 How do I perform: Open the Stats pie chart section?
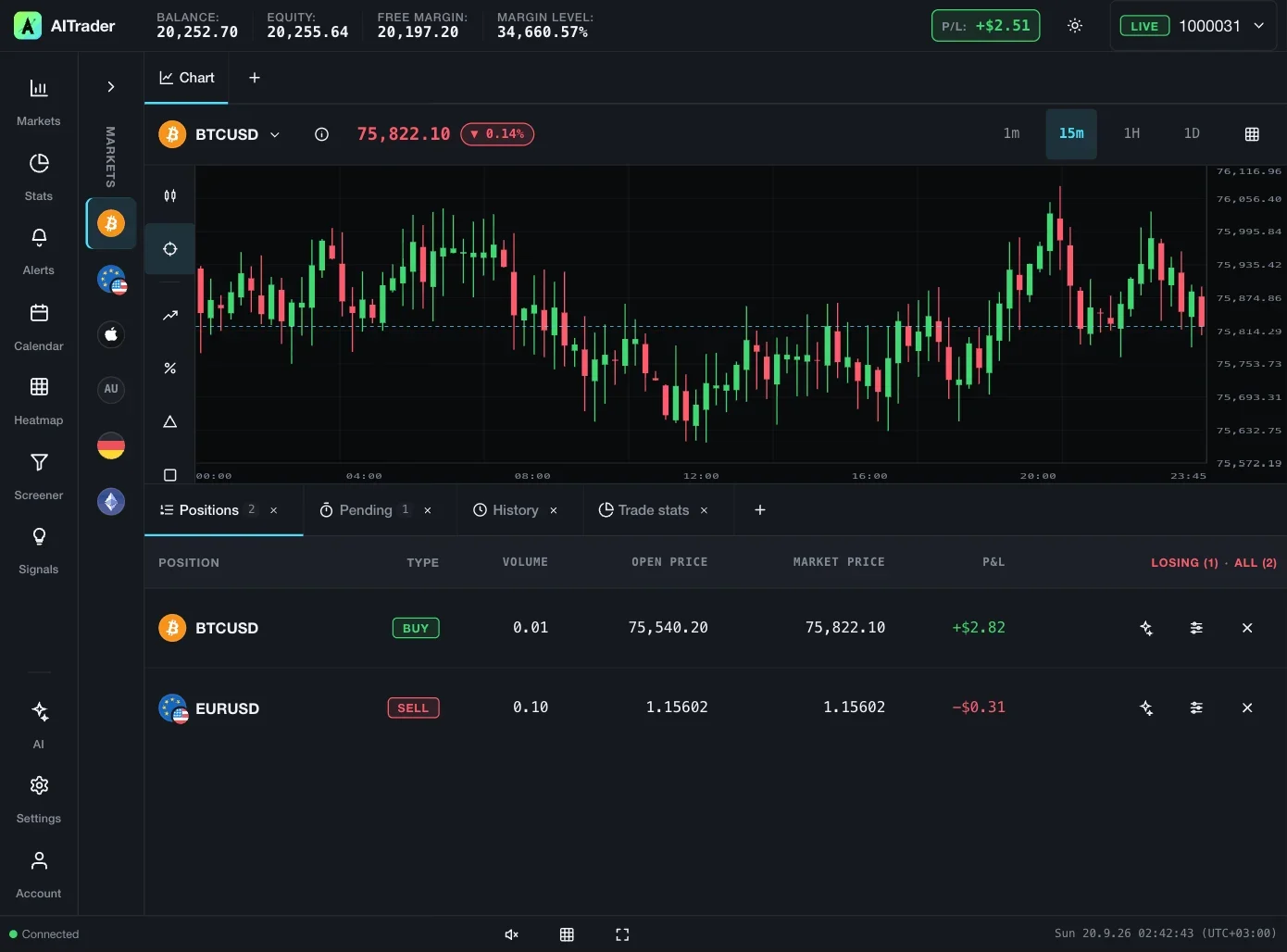click(x=39, y=177)
